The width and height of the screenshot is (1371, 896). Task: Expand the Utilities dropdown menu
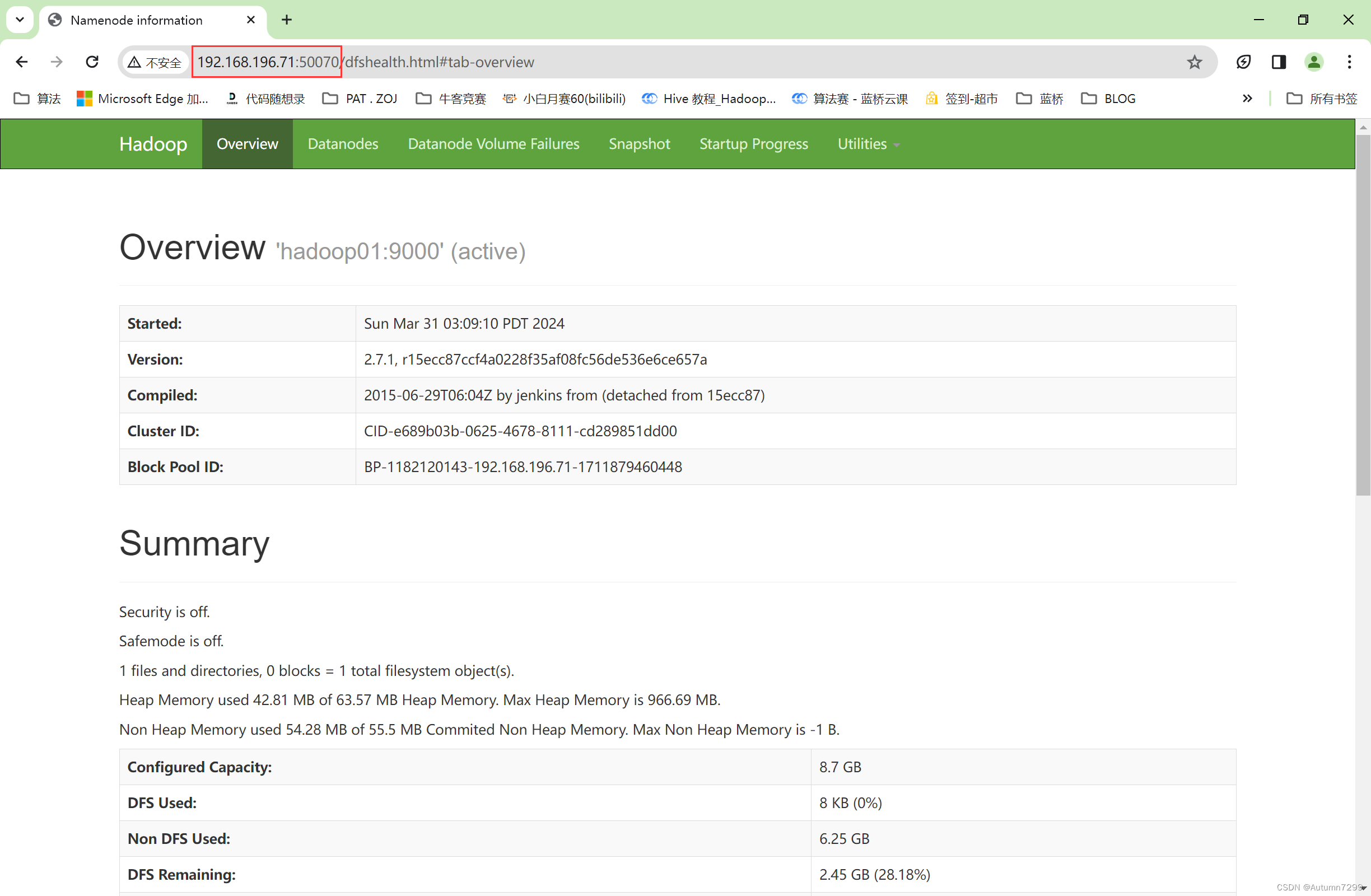click(x=868, y=144)
